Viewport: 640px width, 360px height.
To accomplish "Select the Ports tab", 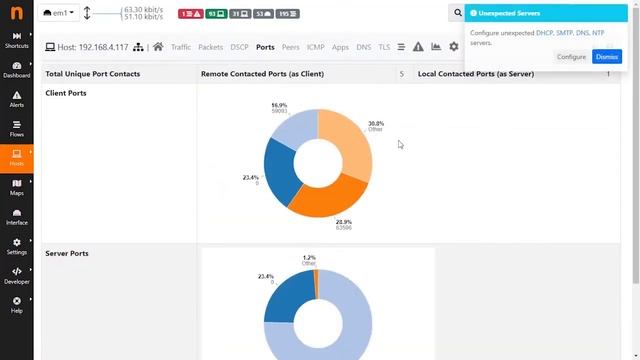I will (x=265, y=47).
